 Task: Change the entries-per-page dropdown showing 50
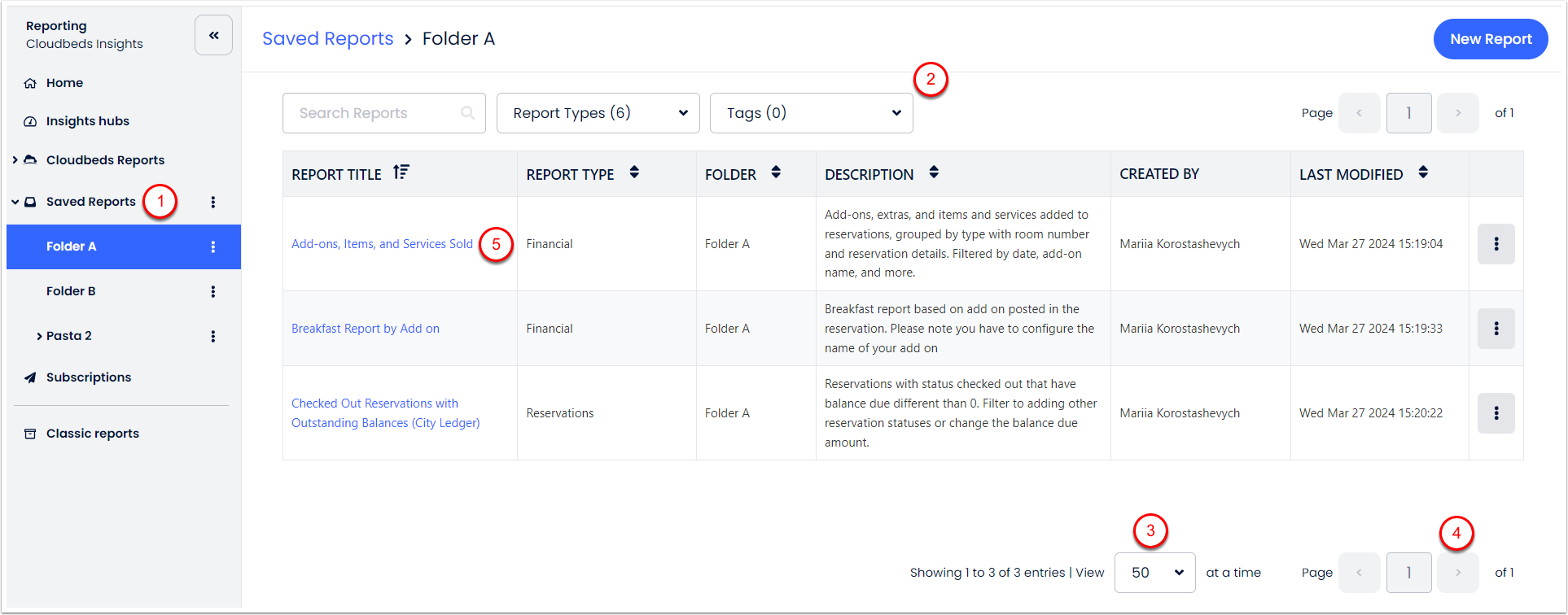pos(1154,573)
